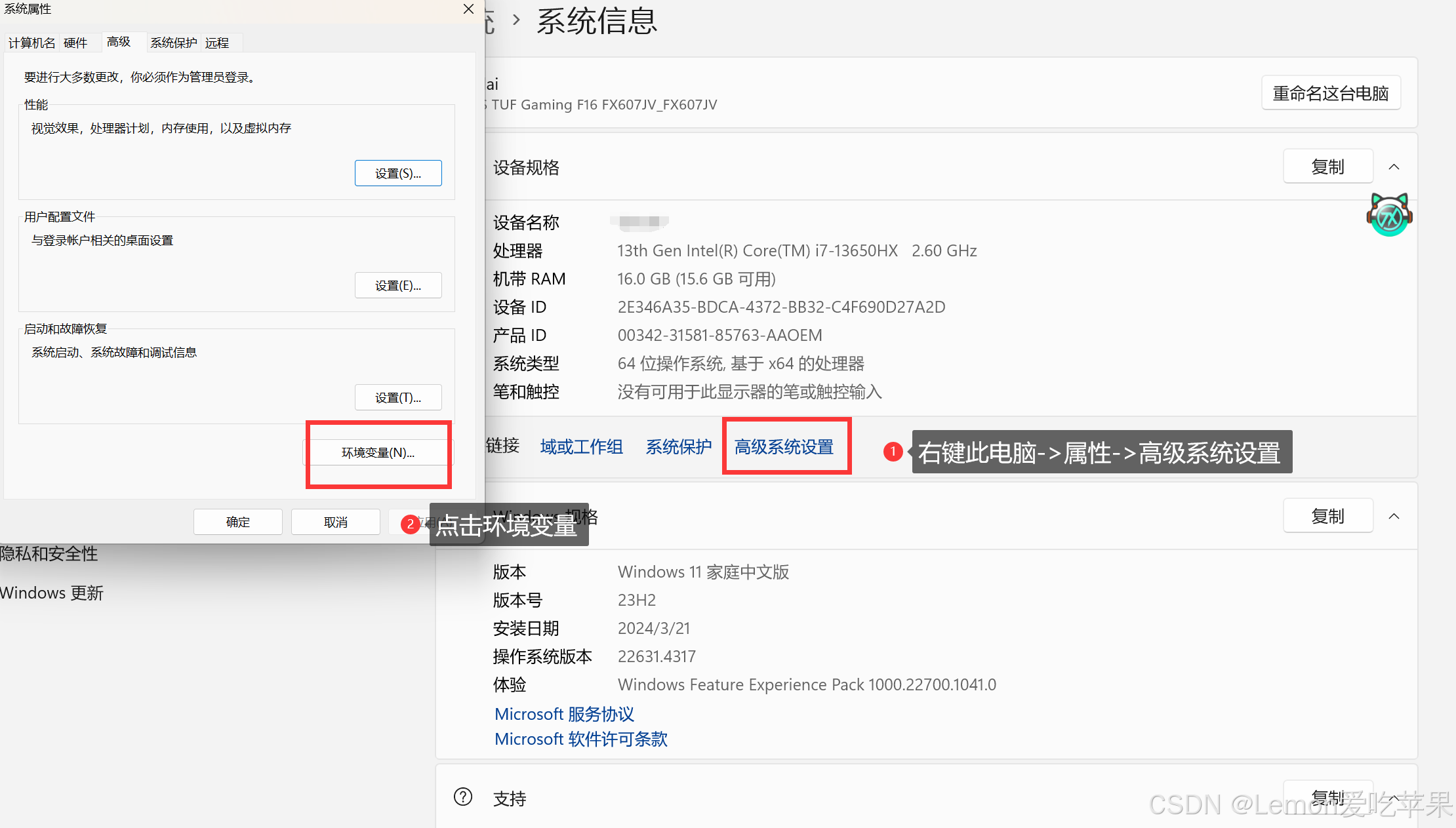Cancel the System Properties dialog
This screenshot has width=1456, height=828.
(x=335, y=522)
